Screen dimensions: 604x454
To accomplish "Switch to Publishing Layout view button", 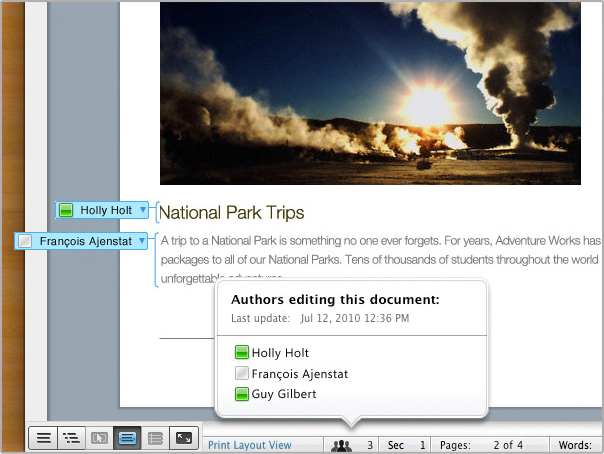I will 99,438.
